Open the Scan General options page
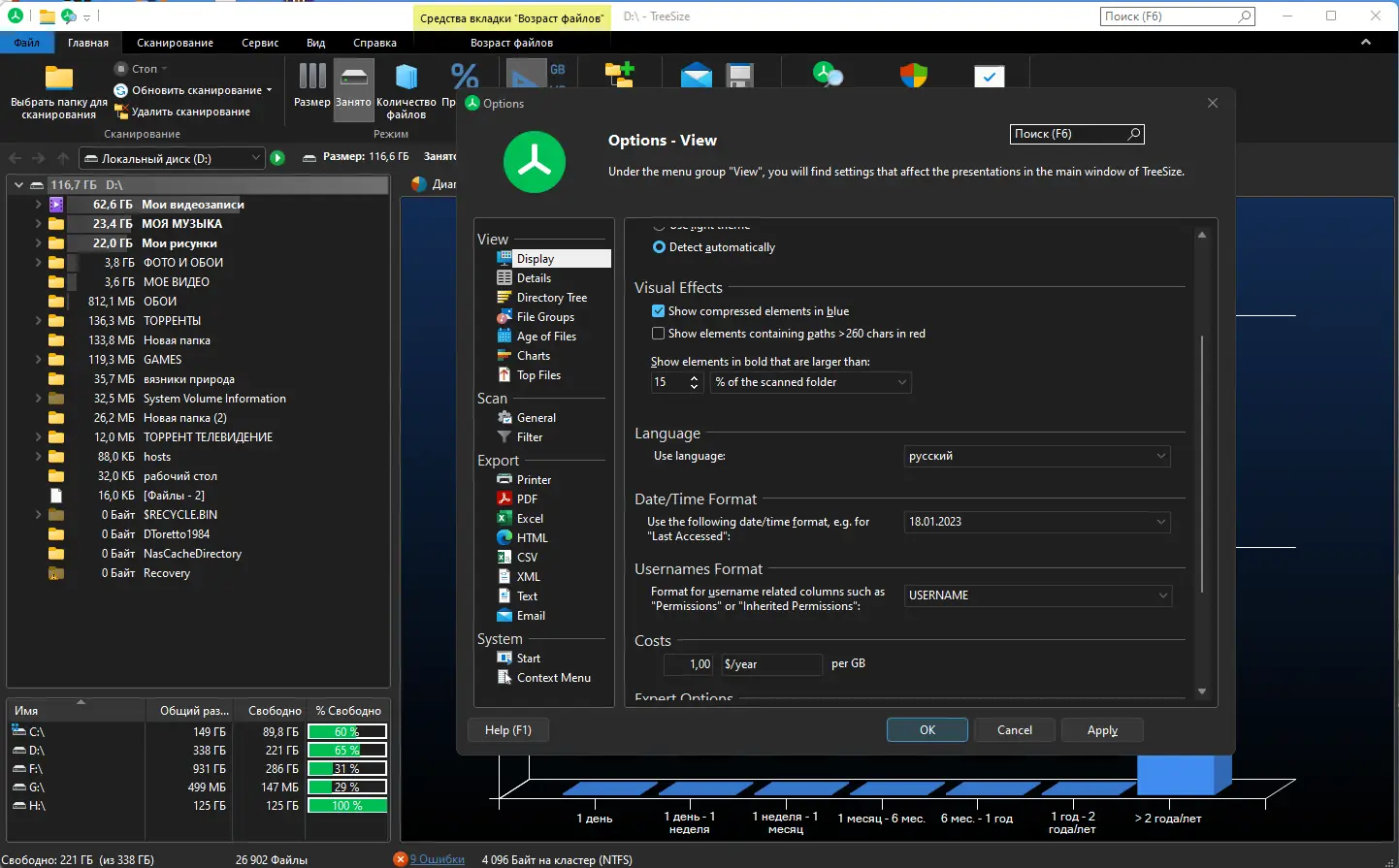 (537, 418)
